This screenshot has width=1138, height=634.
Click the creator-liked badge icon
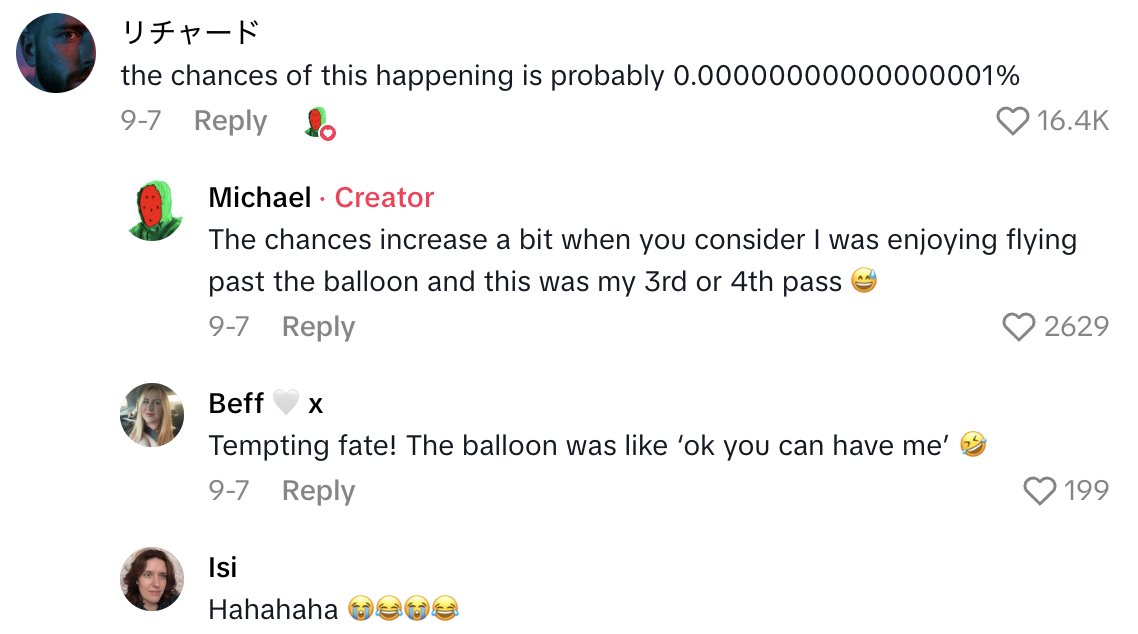319,123
